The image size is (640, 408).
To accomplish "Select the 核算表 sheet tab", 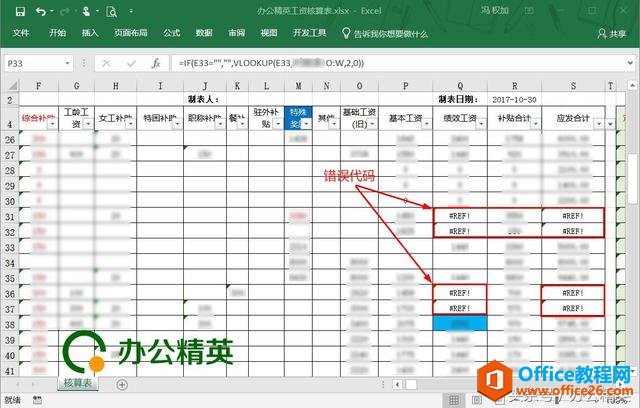I will coord(78,384).
